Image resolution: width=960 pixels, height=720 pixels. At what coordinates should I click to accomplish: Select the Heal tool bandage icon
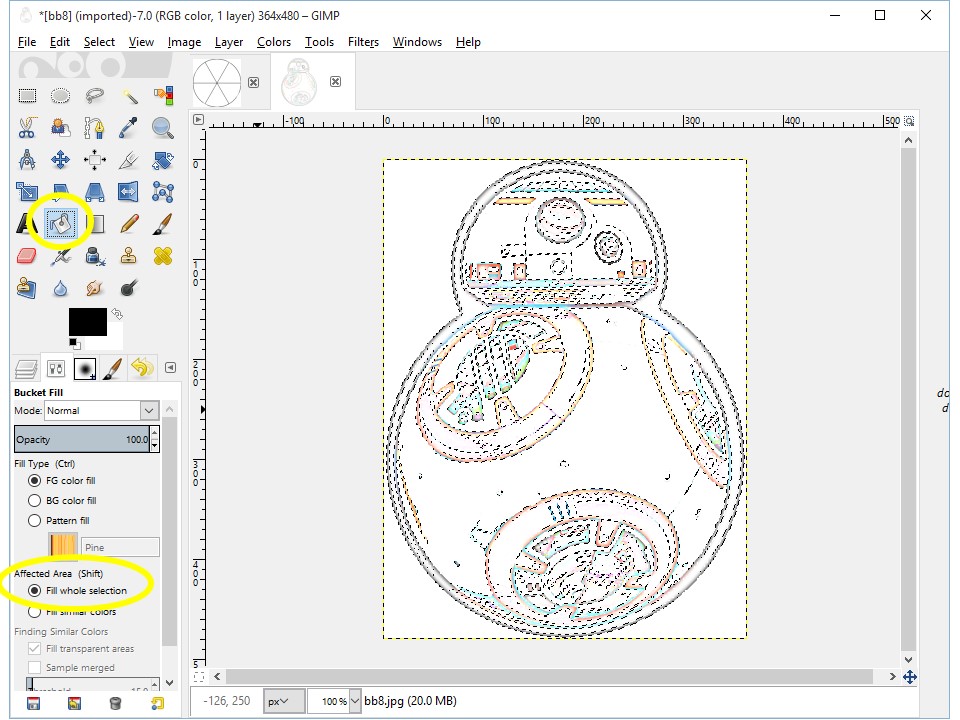click(x=162, y=256)
